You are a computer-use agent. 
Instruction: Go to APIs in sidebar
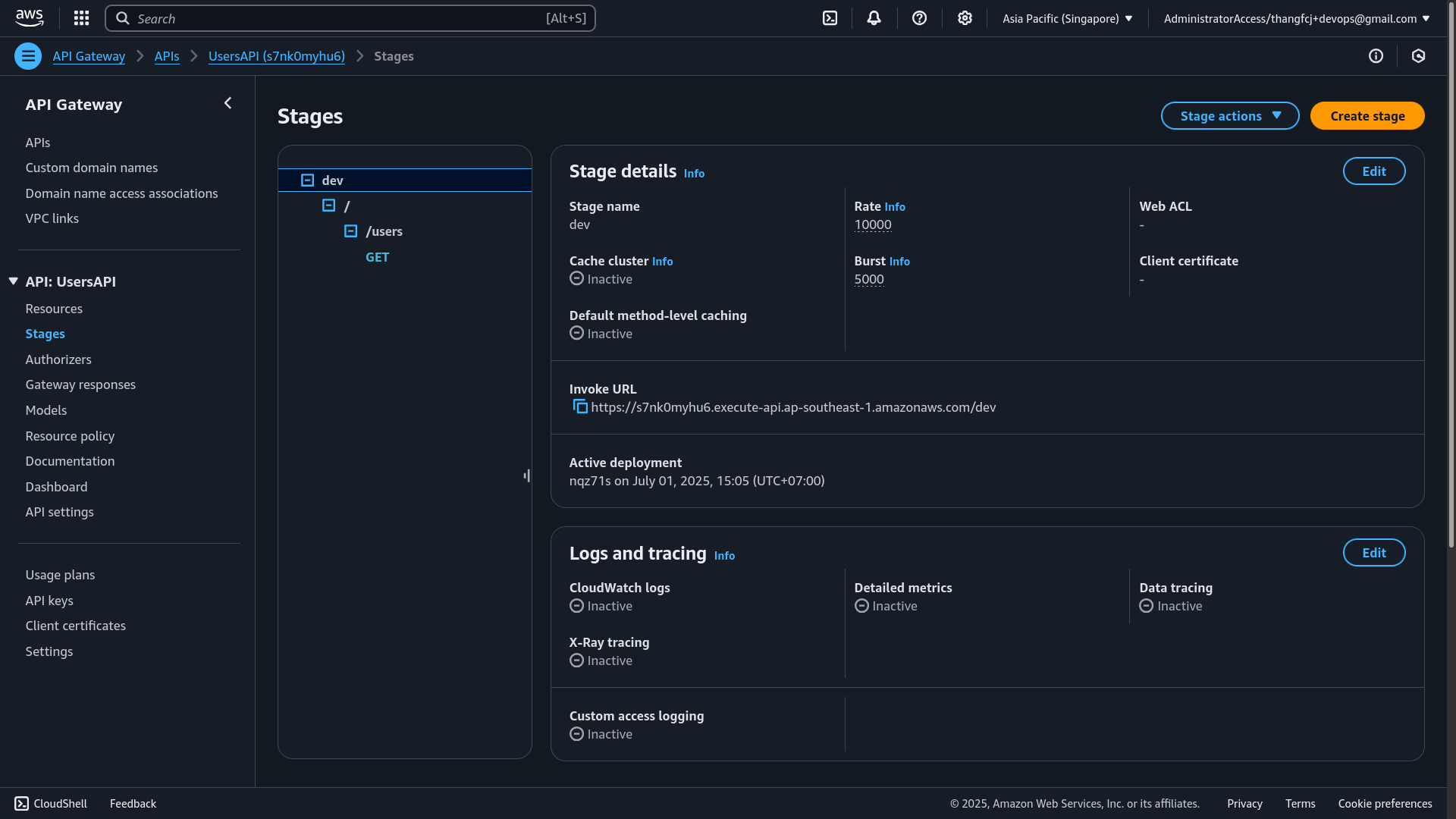pyautogui.click(x=38, y=143)
